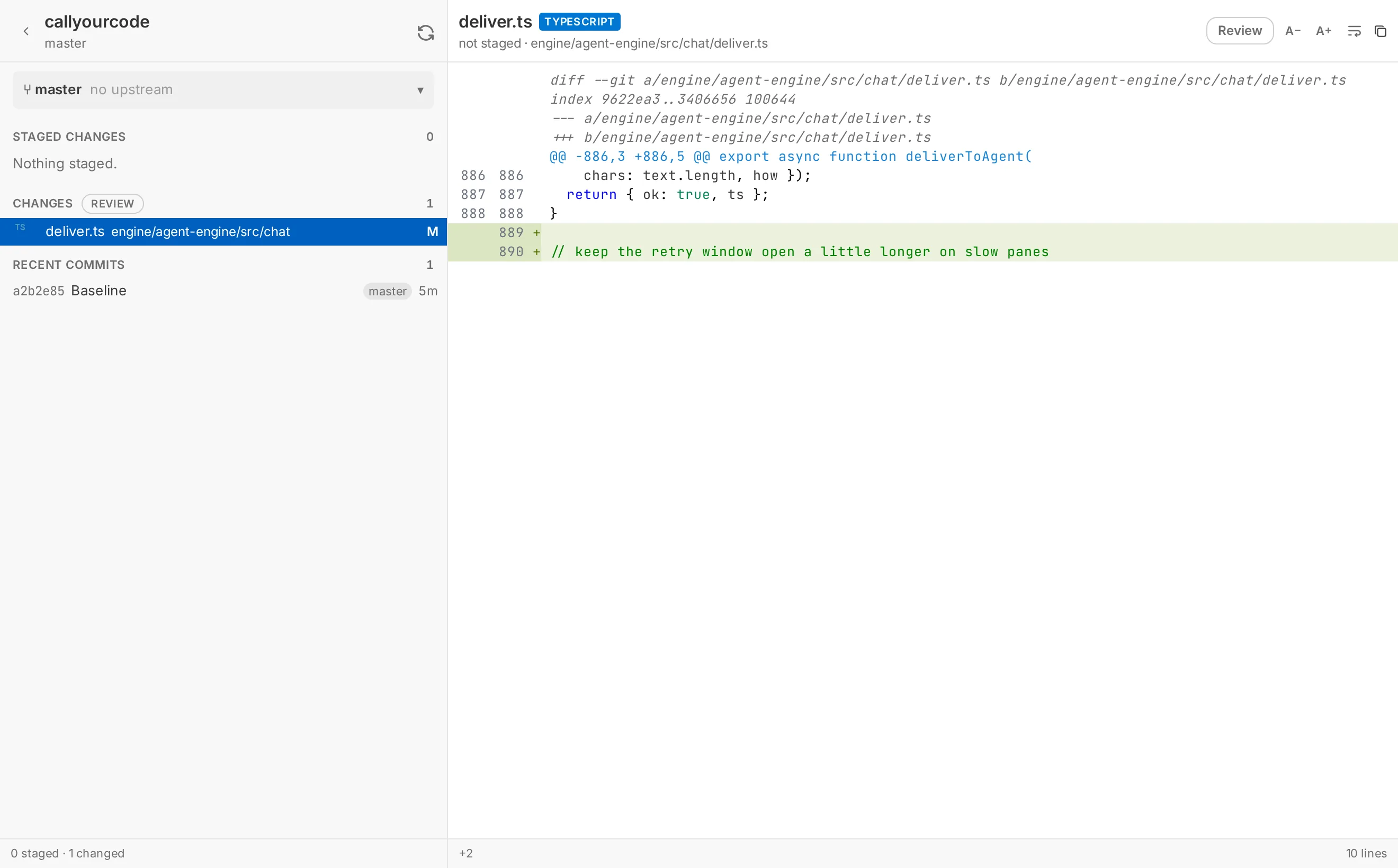The height and width of the screenshot is (868, 1398).
Task: Click the 'return { ok: true, ts };' line
Action: tap(667, 195)
